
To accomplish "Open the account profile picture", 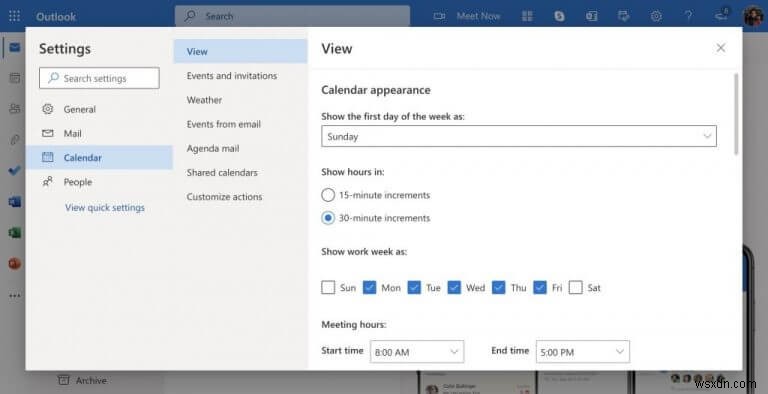I will pos(753,16).
